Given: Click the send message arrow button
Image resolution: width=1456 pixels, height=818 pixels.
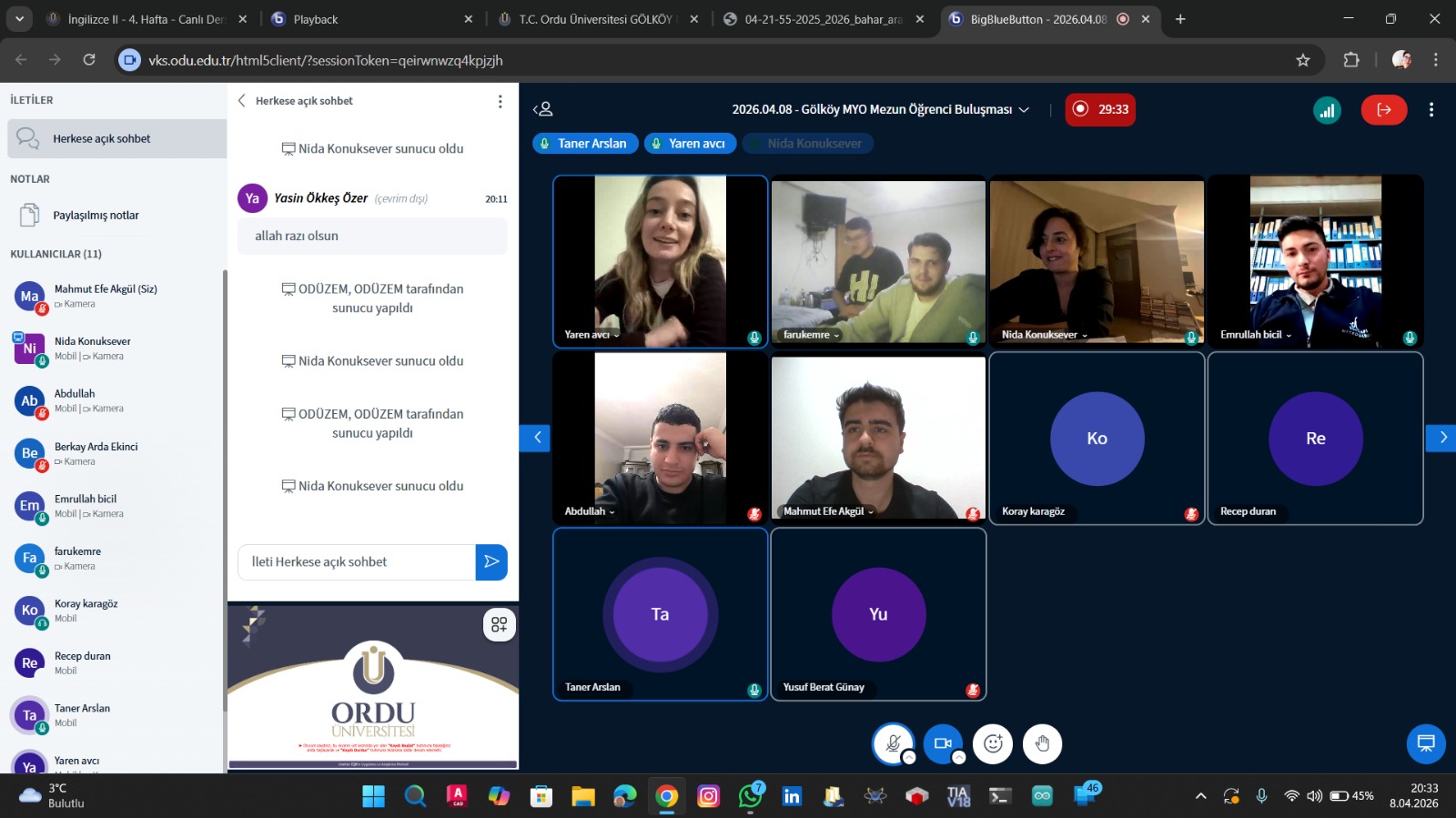Looking at the screenshot, I should (x=491, y=562).
